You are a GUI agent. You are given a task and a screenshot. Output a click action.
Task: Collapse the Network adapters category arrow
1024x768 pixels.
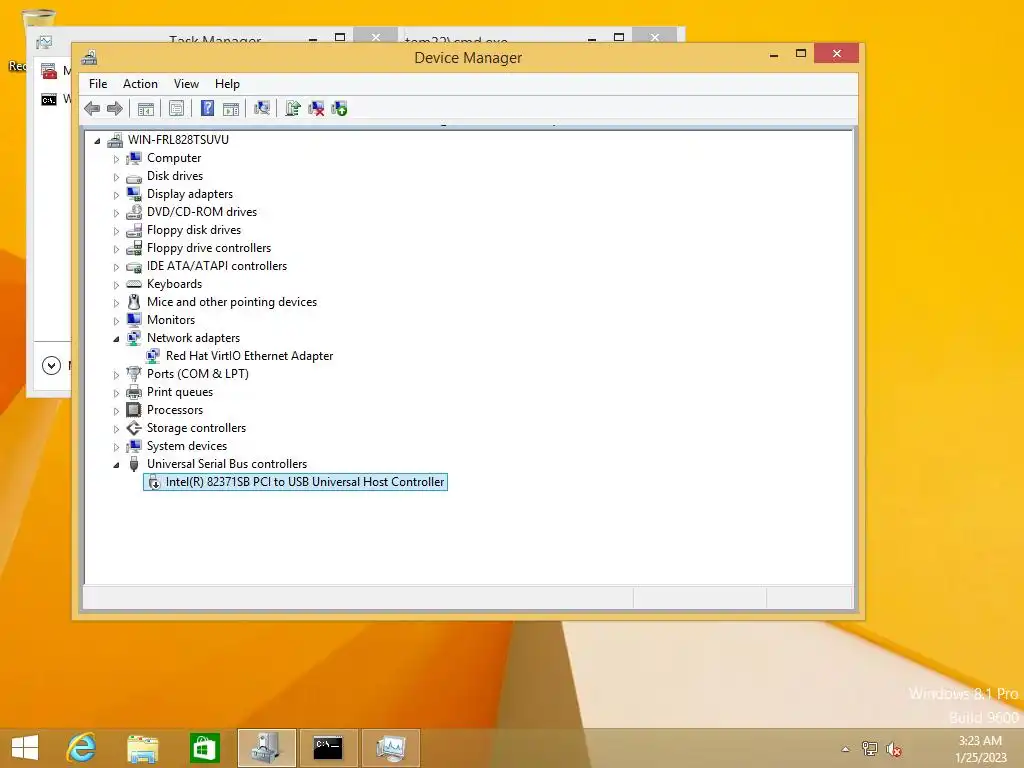(x=116, y=339)
